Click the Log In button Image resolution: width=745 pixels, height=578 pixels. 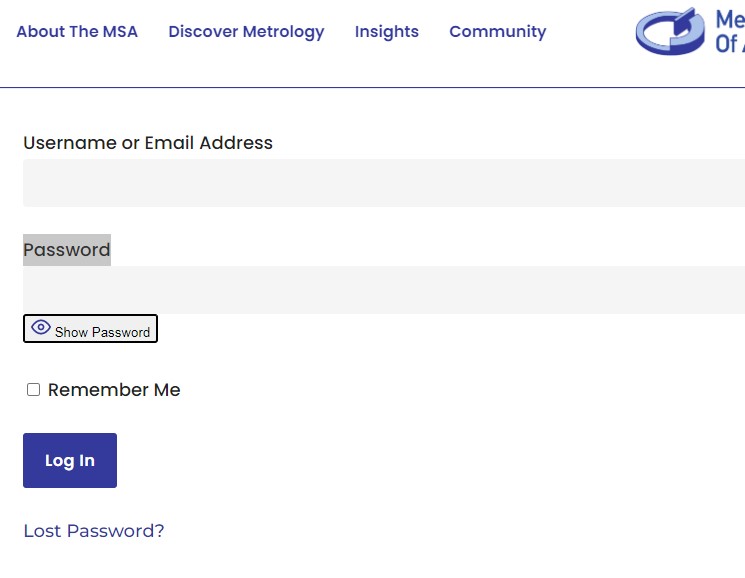click(x=70, y=460)
